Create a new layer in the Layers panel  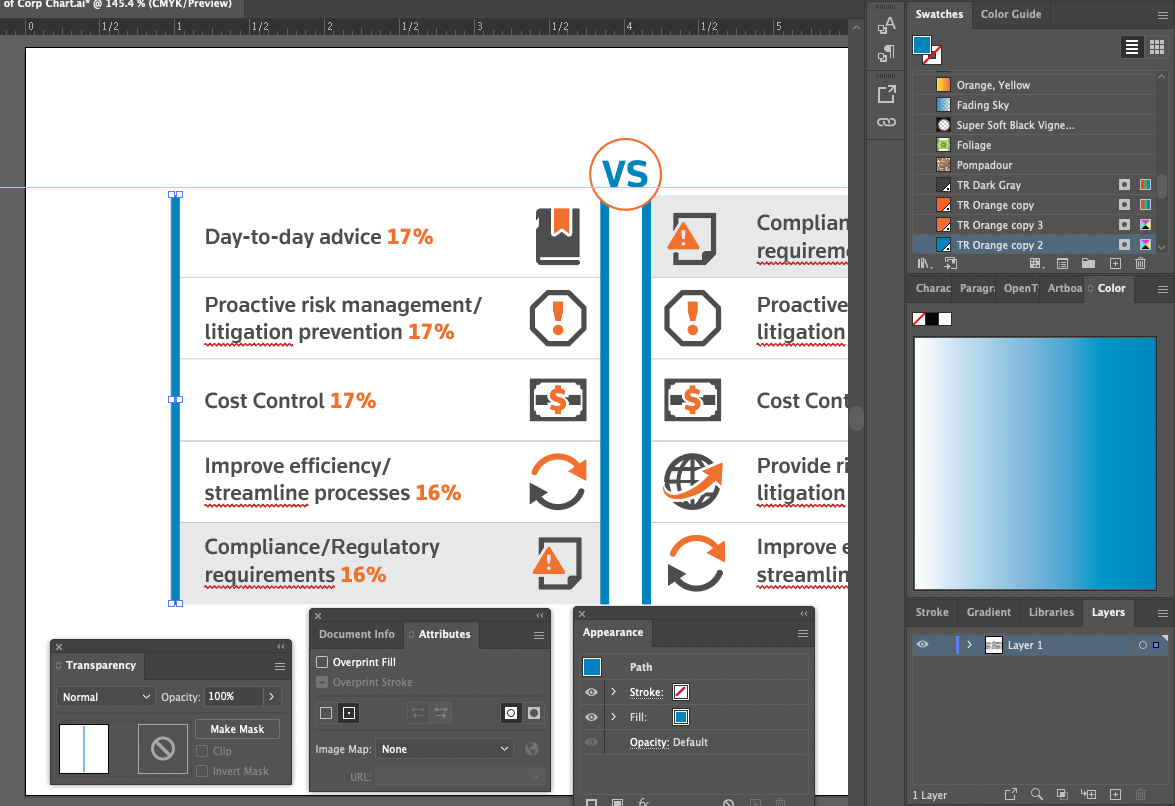1115,794
